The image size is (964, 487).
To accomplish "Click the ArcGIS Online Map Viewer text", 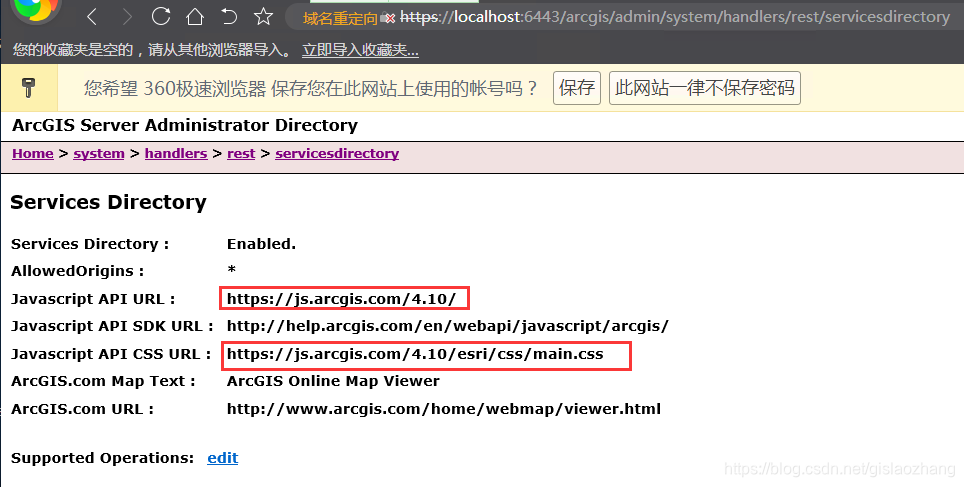I will pos(333,381).
